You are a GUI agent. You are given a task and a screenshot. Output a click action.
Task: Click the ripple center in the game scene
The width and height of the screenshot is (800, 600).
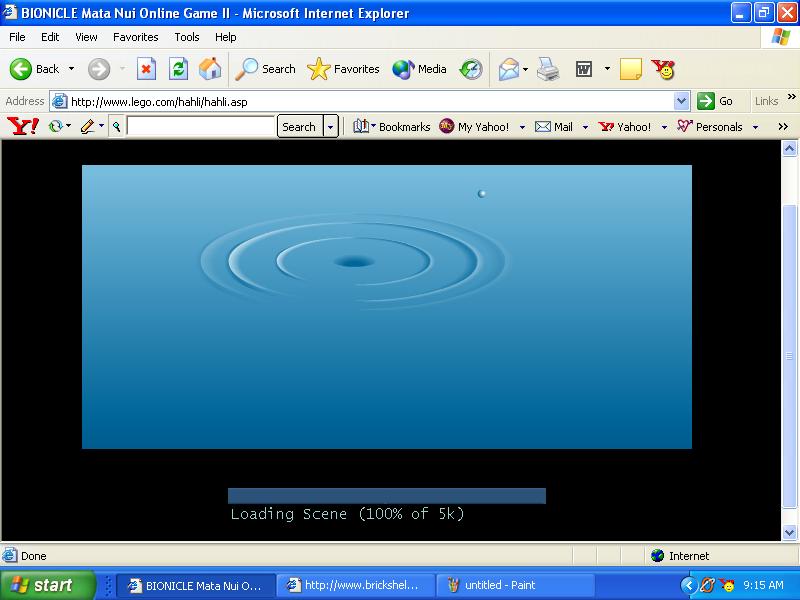point(354,262)
